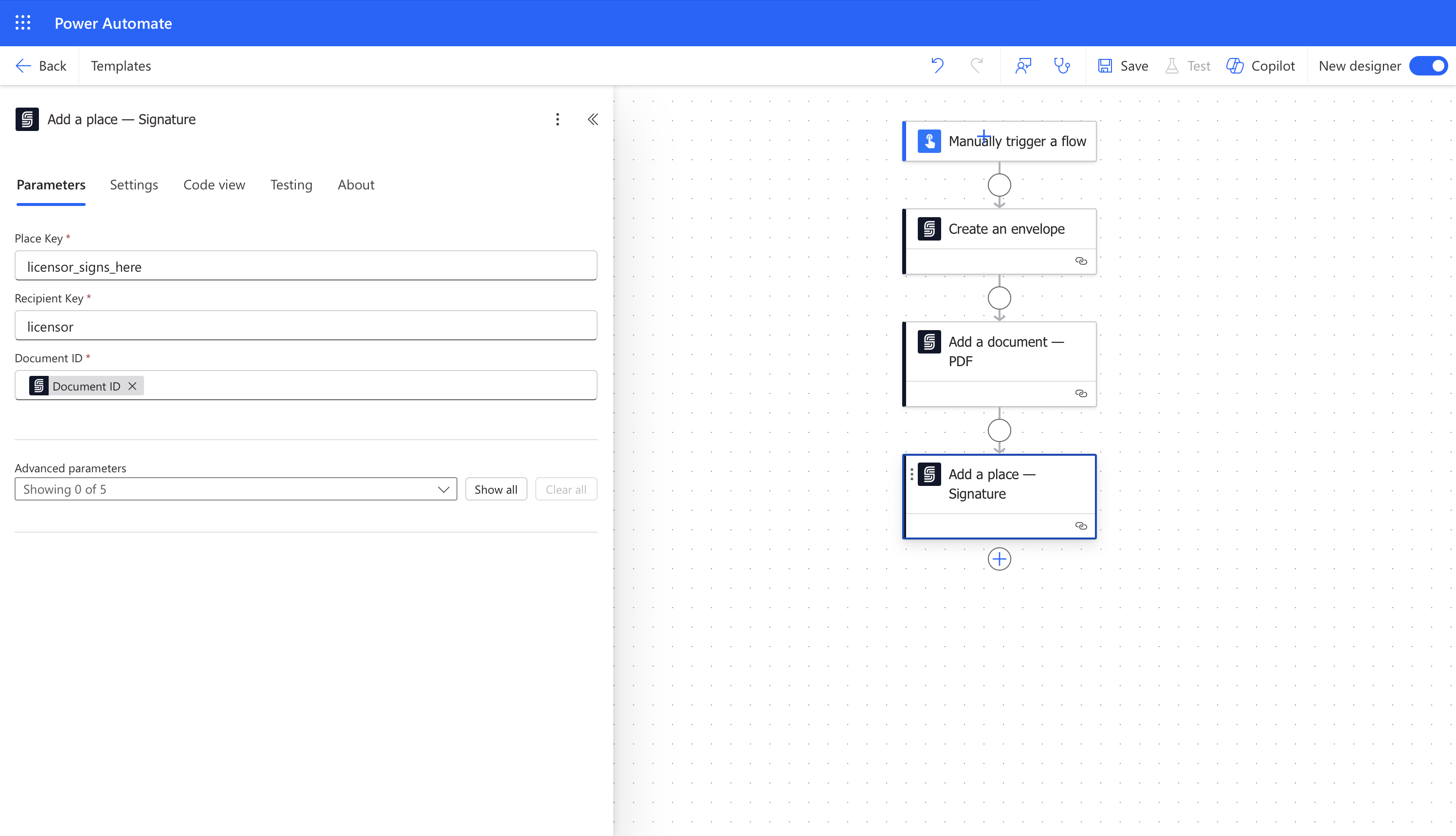Click the Test button
Image resolution: width=1456 pixels, height=836 pixels.
(1188, 66)
